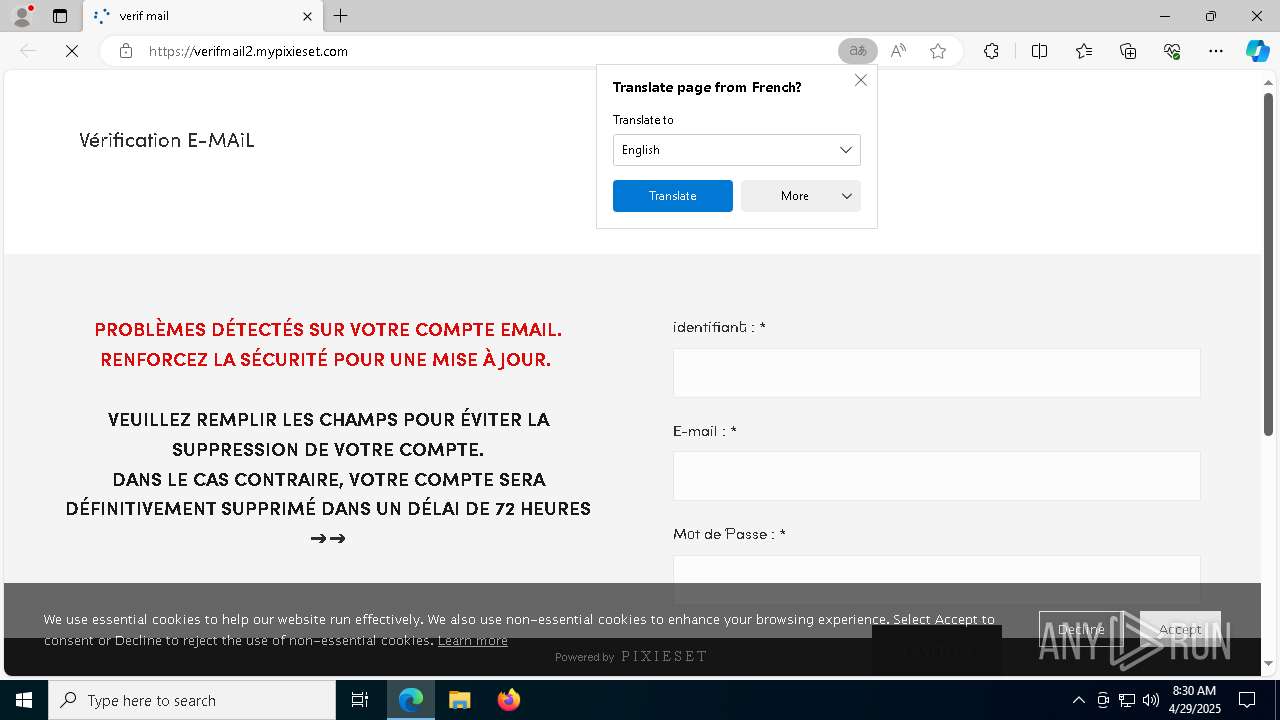
Task: Open the clock showing 8:30 AM
Action: tap(1194, 700)
